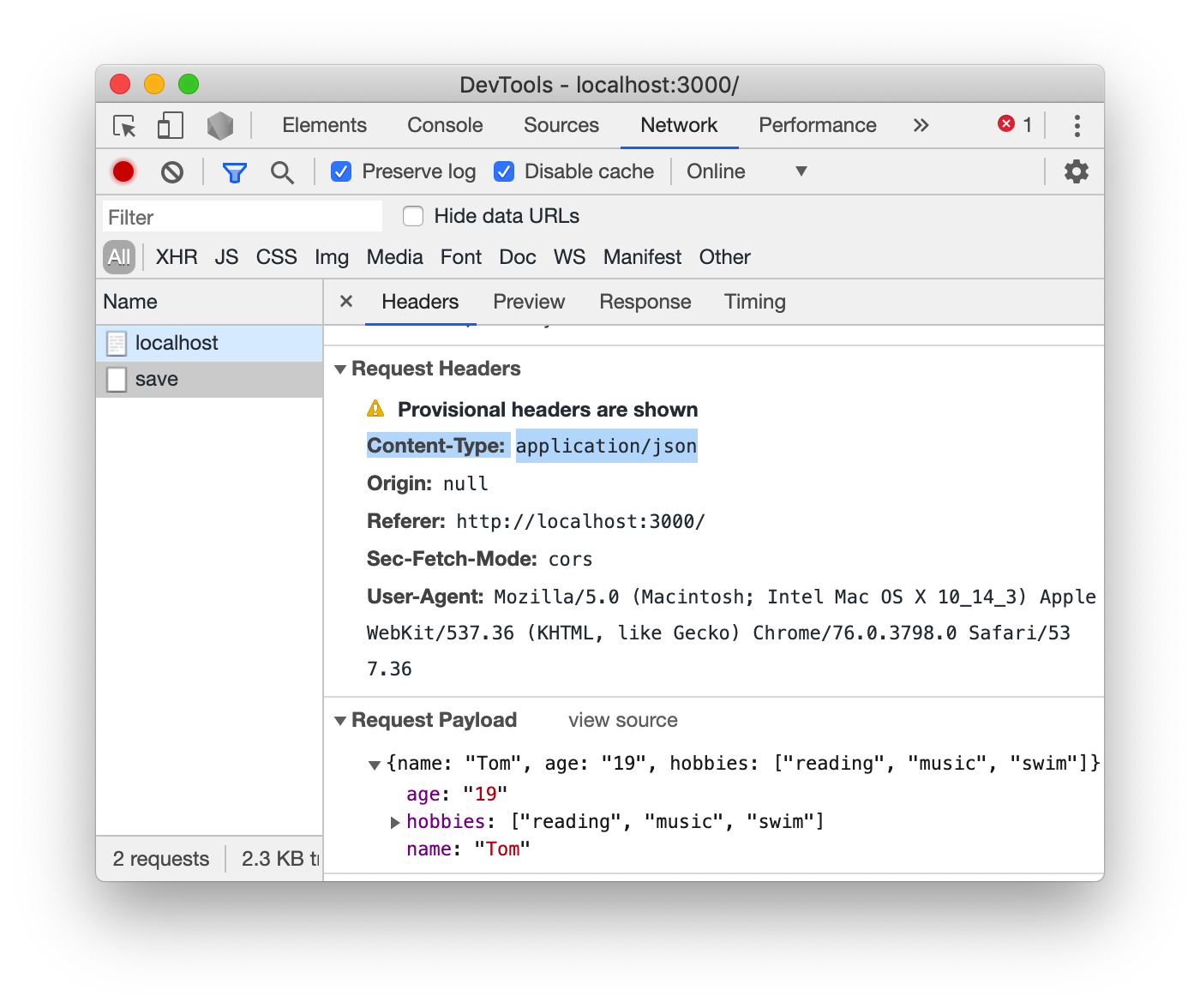This screenshot has width=1200, height=1008.
Task: Stop recording the network log
Action: pyautogui.click(x=123, y=171)
